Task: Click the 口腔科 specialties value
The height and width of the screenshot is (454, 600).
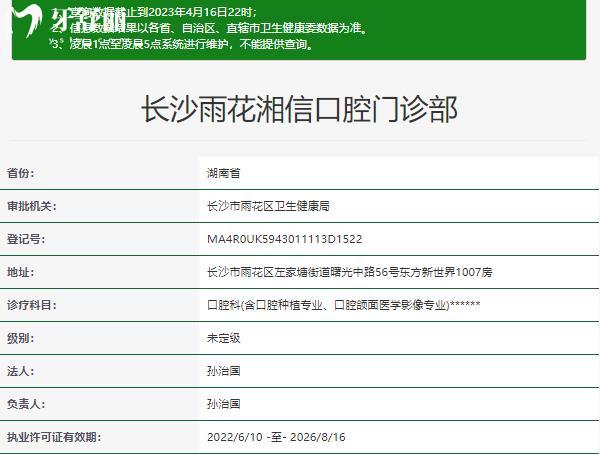Action: click(x=343, y=305)
